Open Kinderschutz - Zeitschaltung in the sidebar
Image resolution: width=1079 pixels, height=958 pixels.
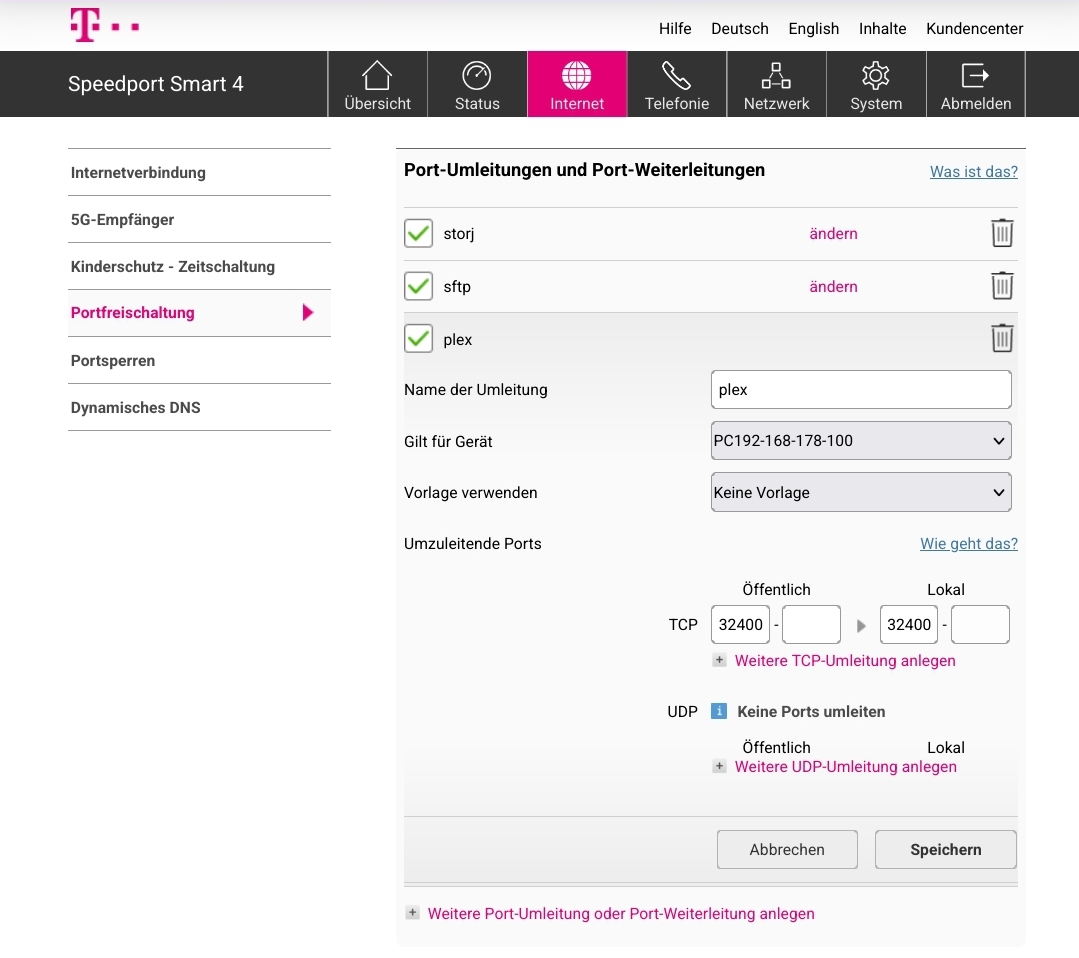(200, 266)
